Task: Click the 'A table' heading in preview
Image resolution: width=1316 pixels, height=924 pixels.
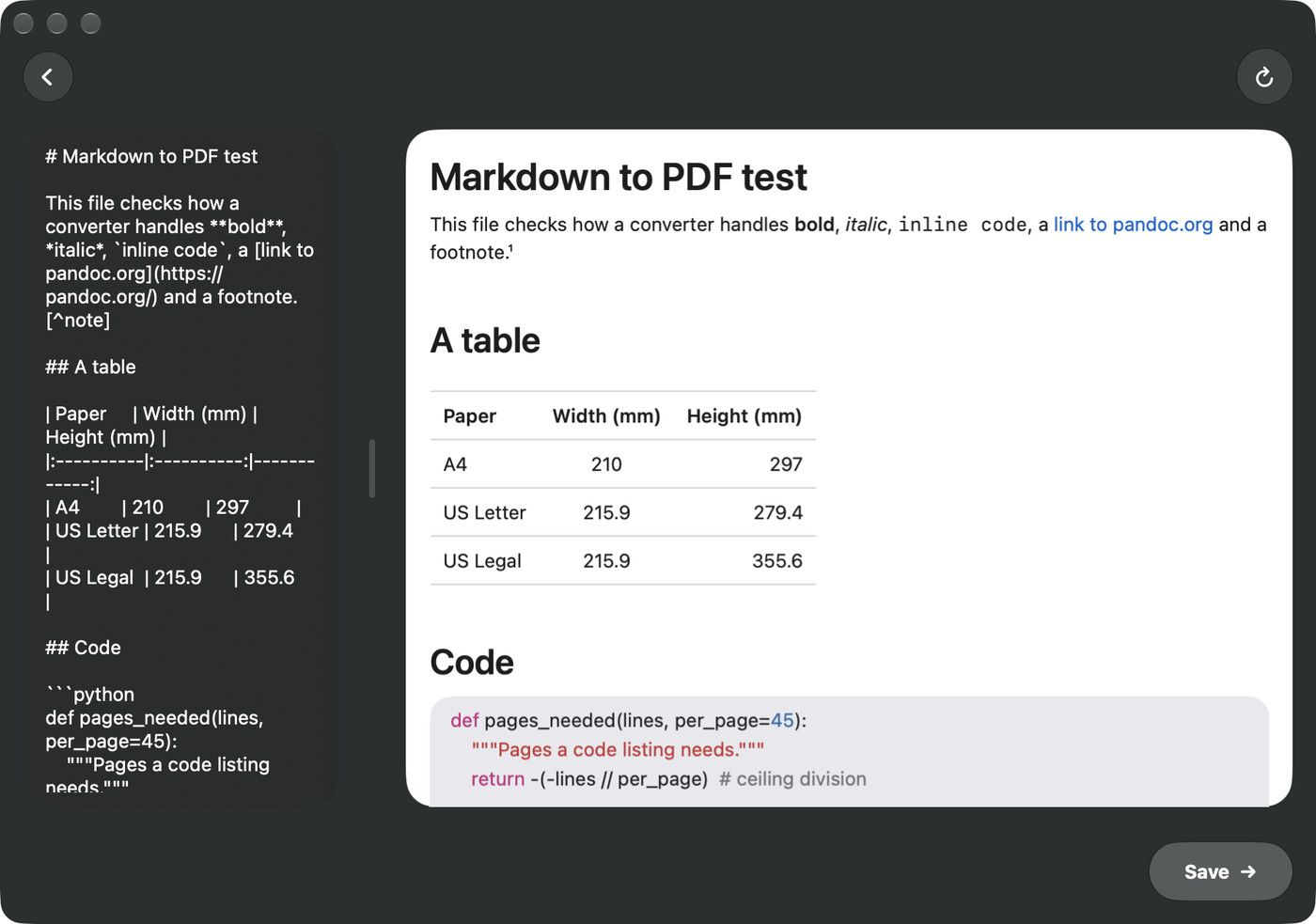Action: pyautogui.click(x=485, y=340)
